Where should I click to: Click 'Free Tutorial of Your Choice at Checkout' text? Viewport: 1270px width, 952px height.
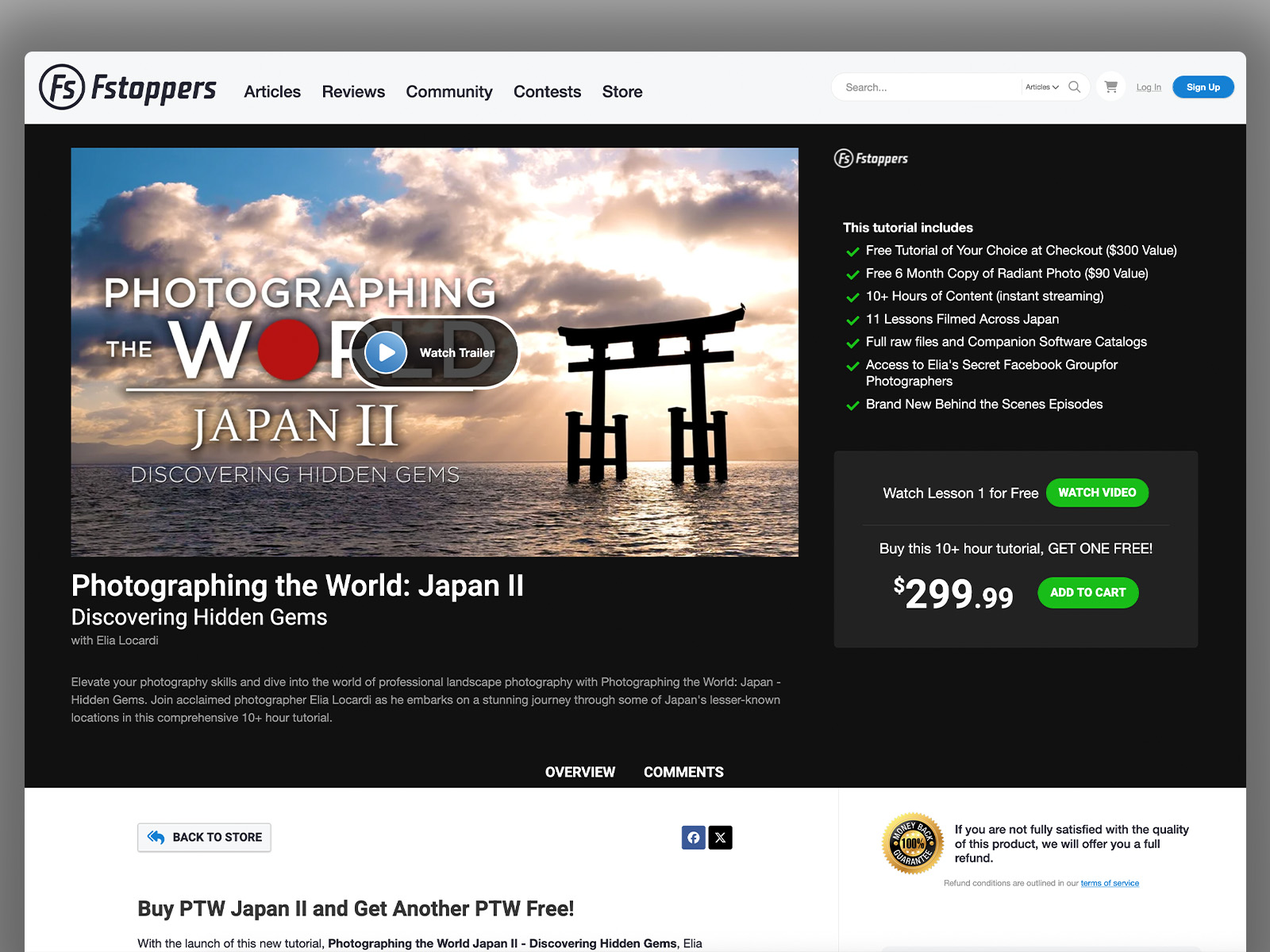point(1022,251)
